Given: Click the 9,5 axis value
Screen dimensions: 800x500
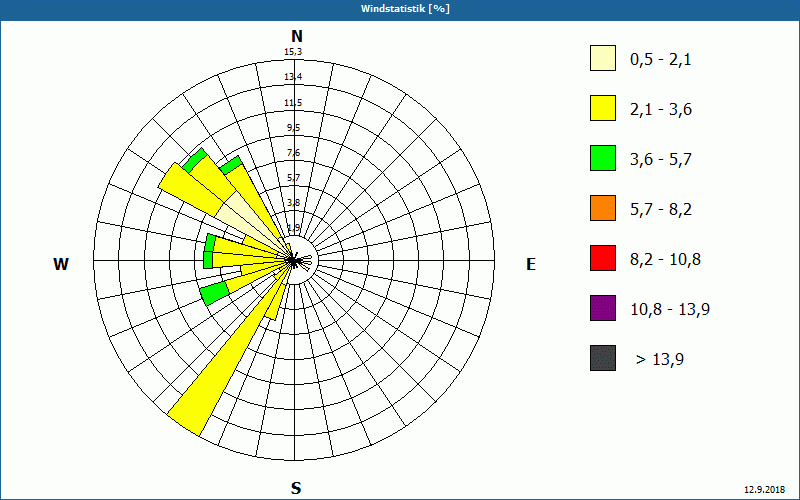Looking at the screenshot, I should 293,128.
